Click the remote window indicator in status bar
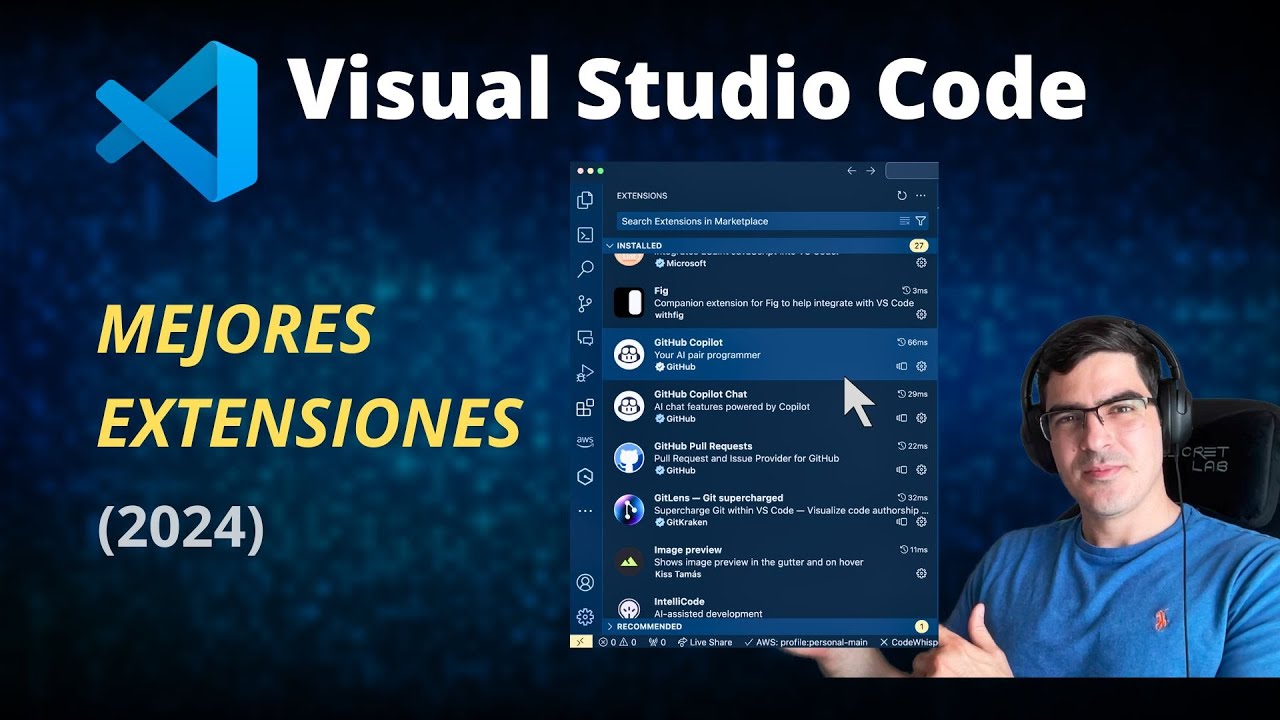Viewport: 1280px width, 720px height. click(581, 642)
